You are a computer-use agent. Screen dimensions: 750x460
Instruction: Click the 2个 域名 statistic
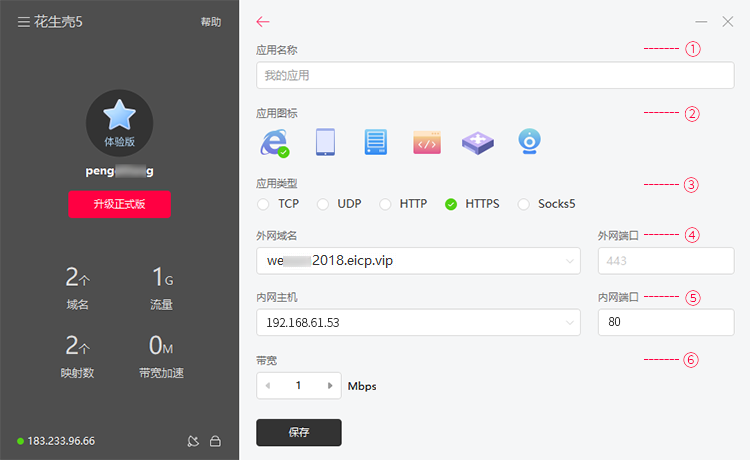[x=77, y=288]
